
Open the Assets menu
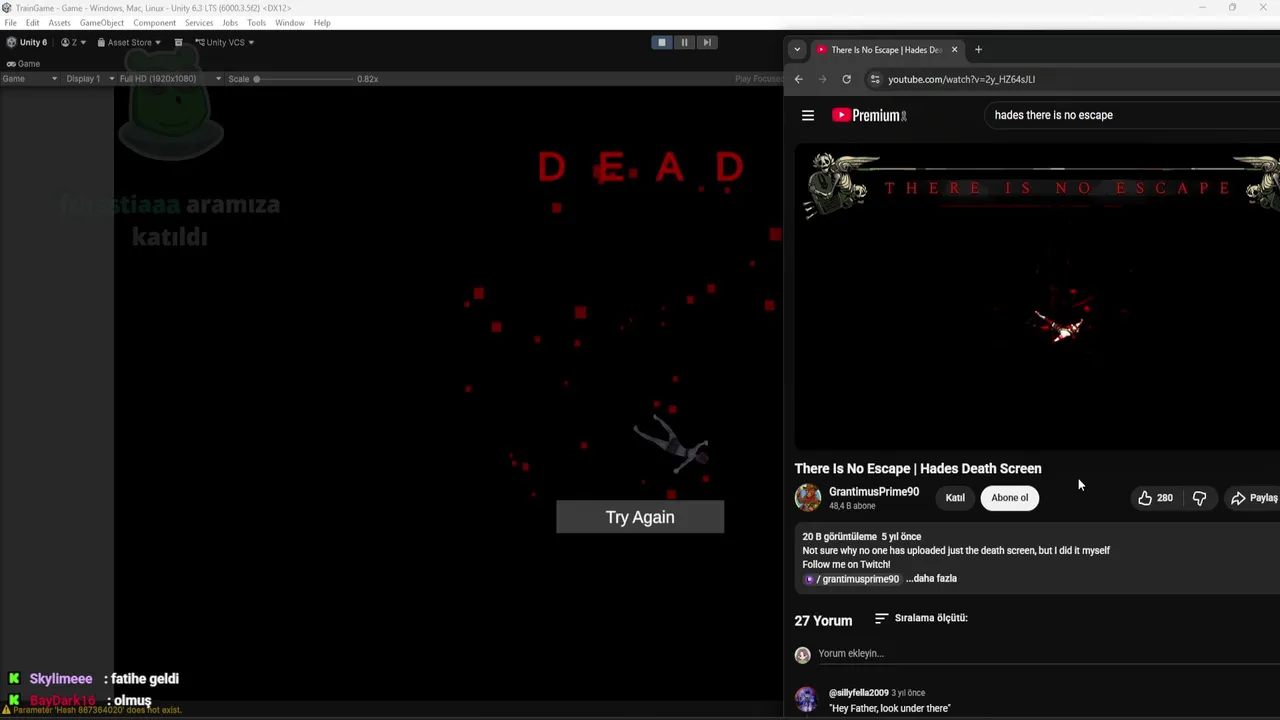coord(59,22)
